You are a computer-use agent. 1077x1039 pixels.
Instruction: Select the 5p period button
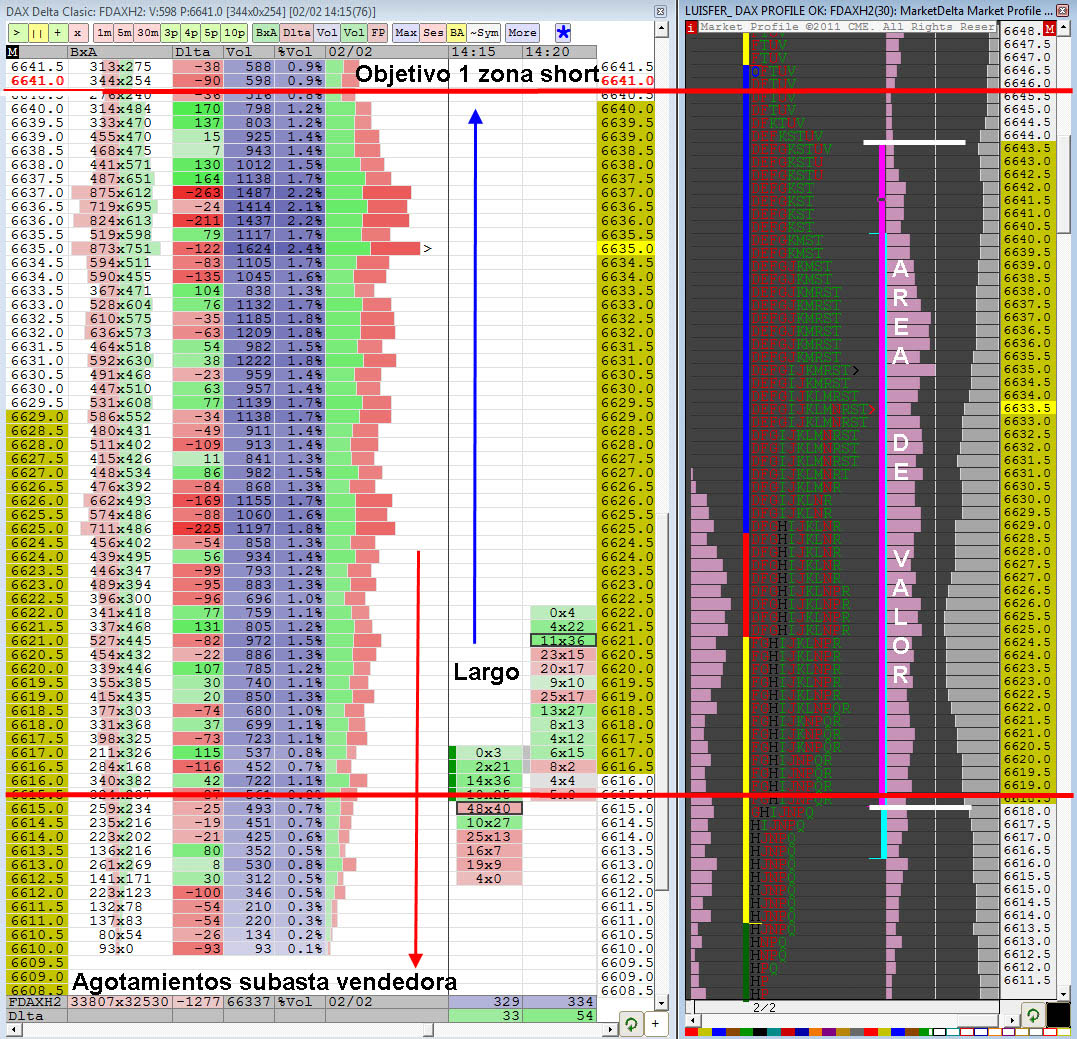[x=211, y=32]
